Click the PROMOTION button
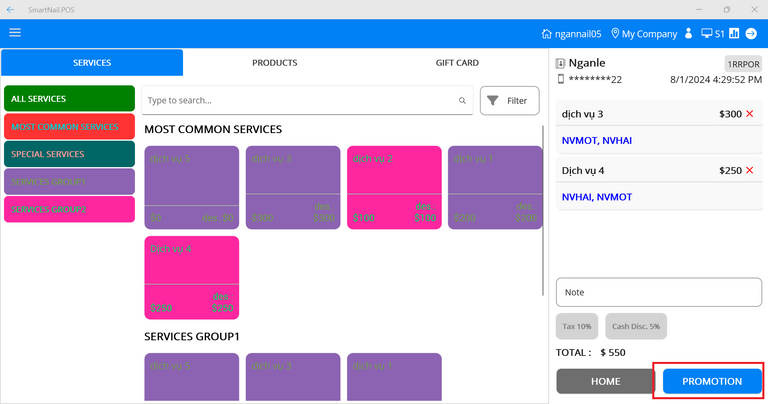Image resolution: width=768 pixels, height=404 pixels. [711, 381]
